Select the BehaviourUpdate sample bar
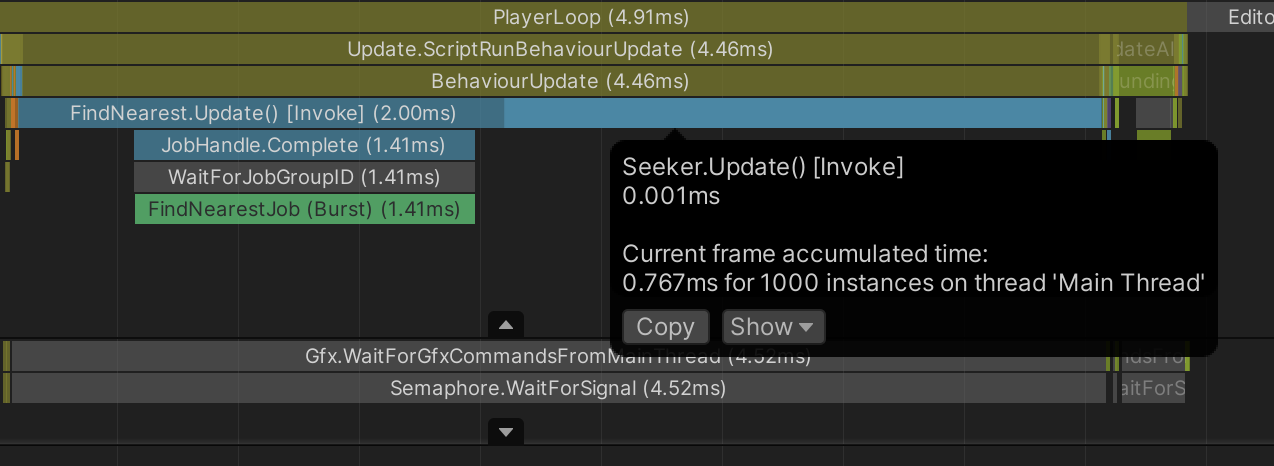The width and height of the screenshot is (1274, 466). point(559,81)
